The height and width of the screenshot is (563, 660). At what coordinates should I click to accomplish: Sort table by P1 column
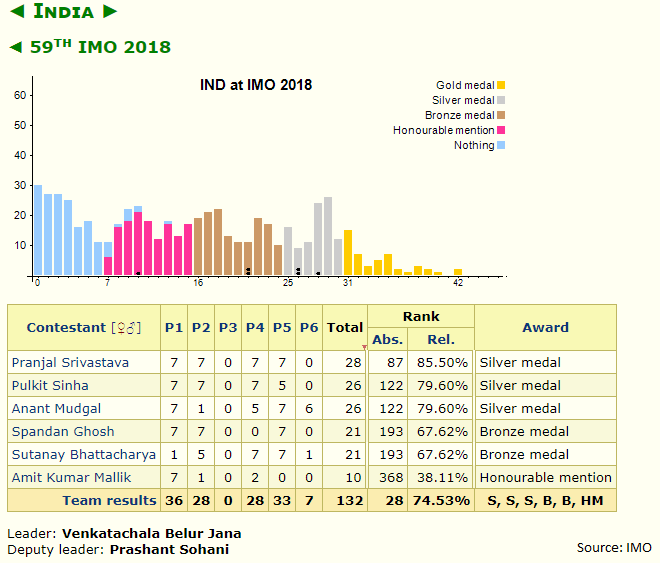coord(174,327)
